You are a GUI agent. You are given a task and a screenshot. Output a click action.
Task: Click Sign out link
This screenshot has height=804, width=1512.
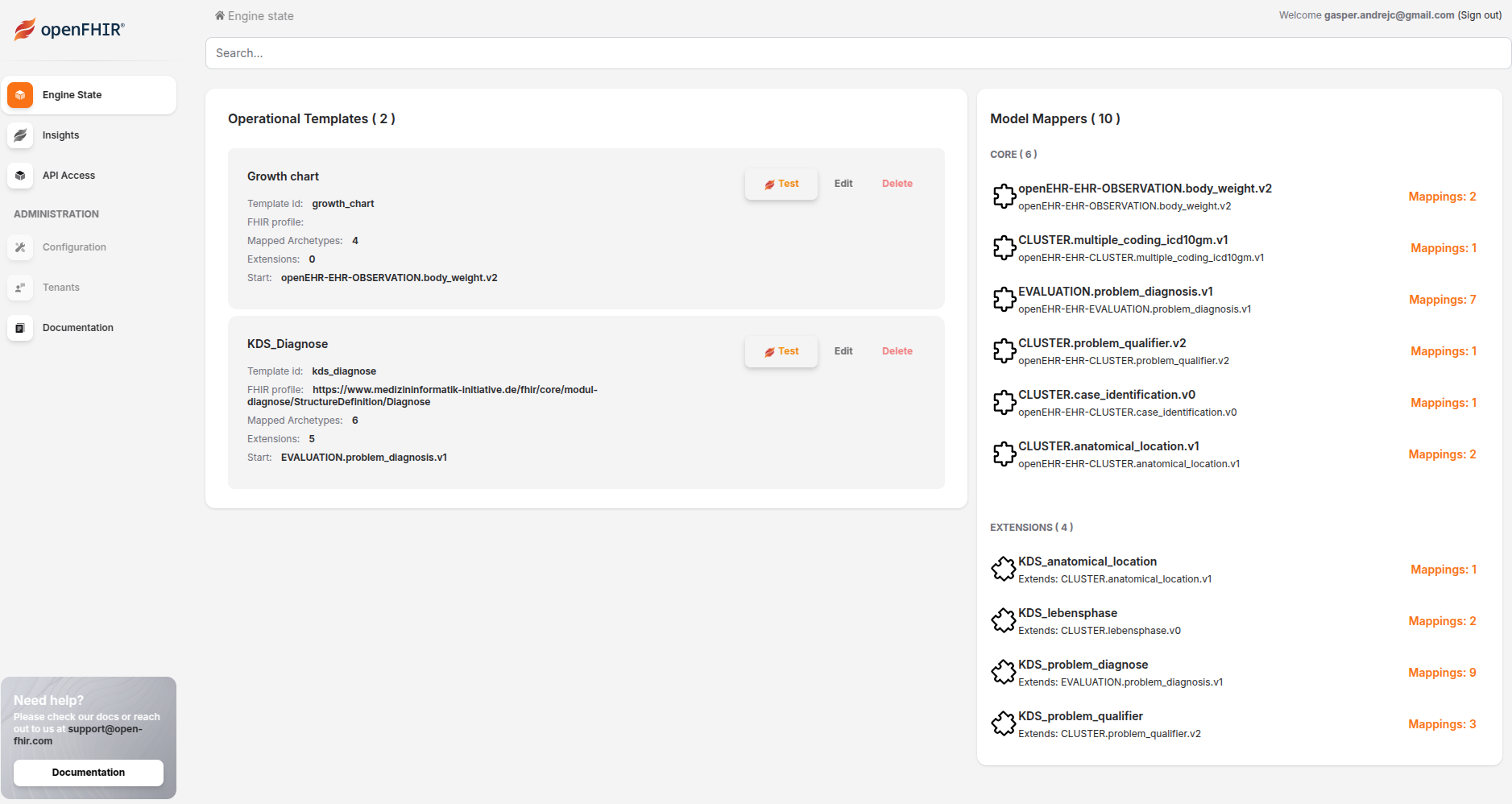[x=1479, y=15]
